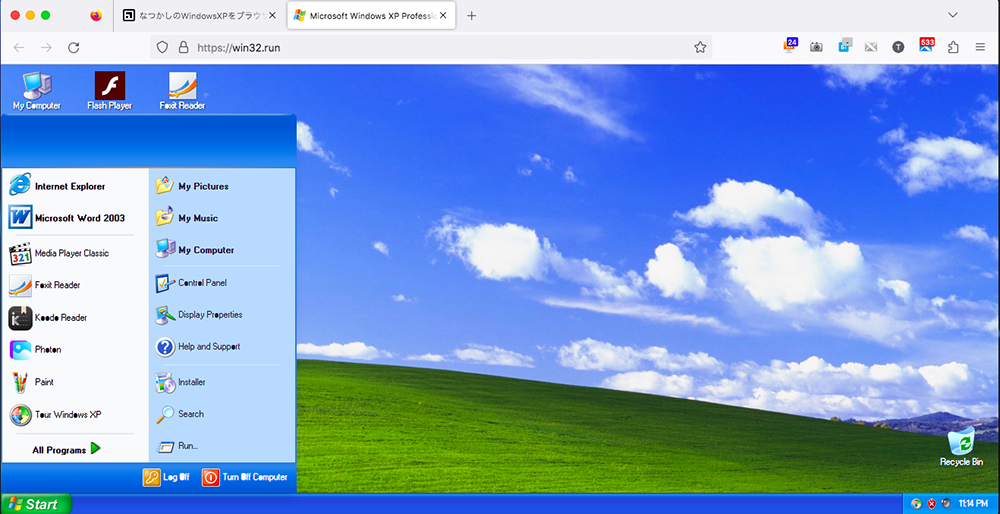Screen dimensions: 1000x514
Task: Switch to the Japanese WindowsXP browser tab
Action: point(199,16)
